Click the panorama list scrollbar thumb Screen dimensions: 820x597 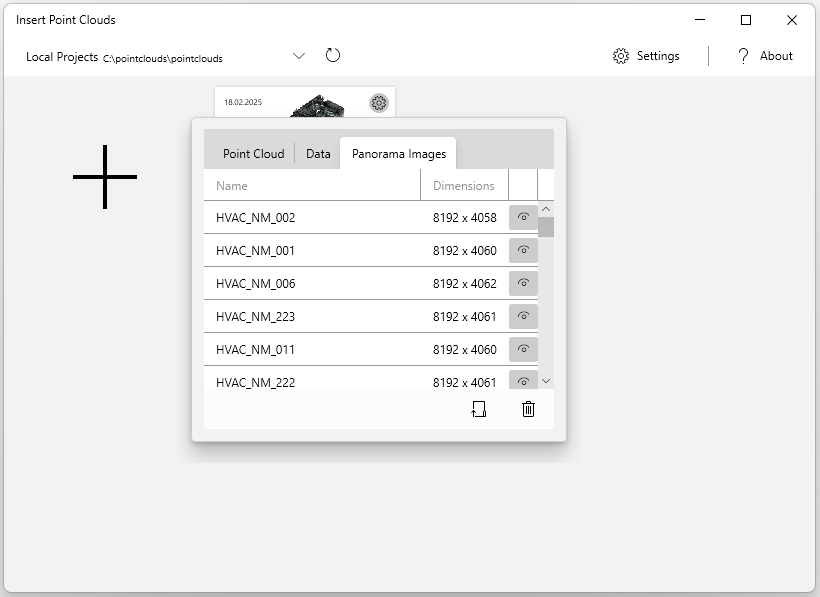pyautogui.click(x=546, y=227)
